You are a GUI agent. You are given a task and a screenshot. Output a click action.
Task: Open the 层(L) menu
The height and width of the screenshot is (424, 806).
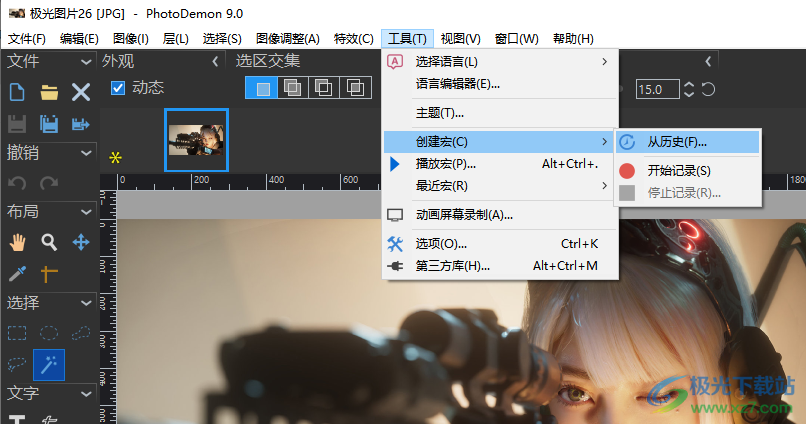[x=175, y=39]
